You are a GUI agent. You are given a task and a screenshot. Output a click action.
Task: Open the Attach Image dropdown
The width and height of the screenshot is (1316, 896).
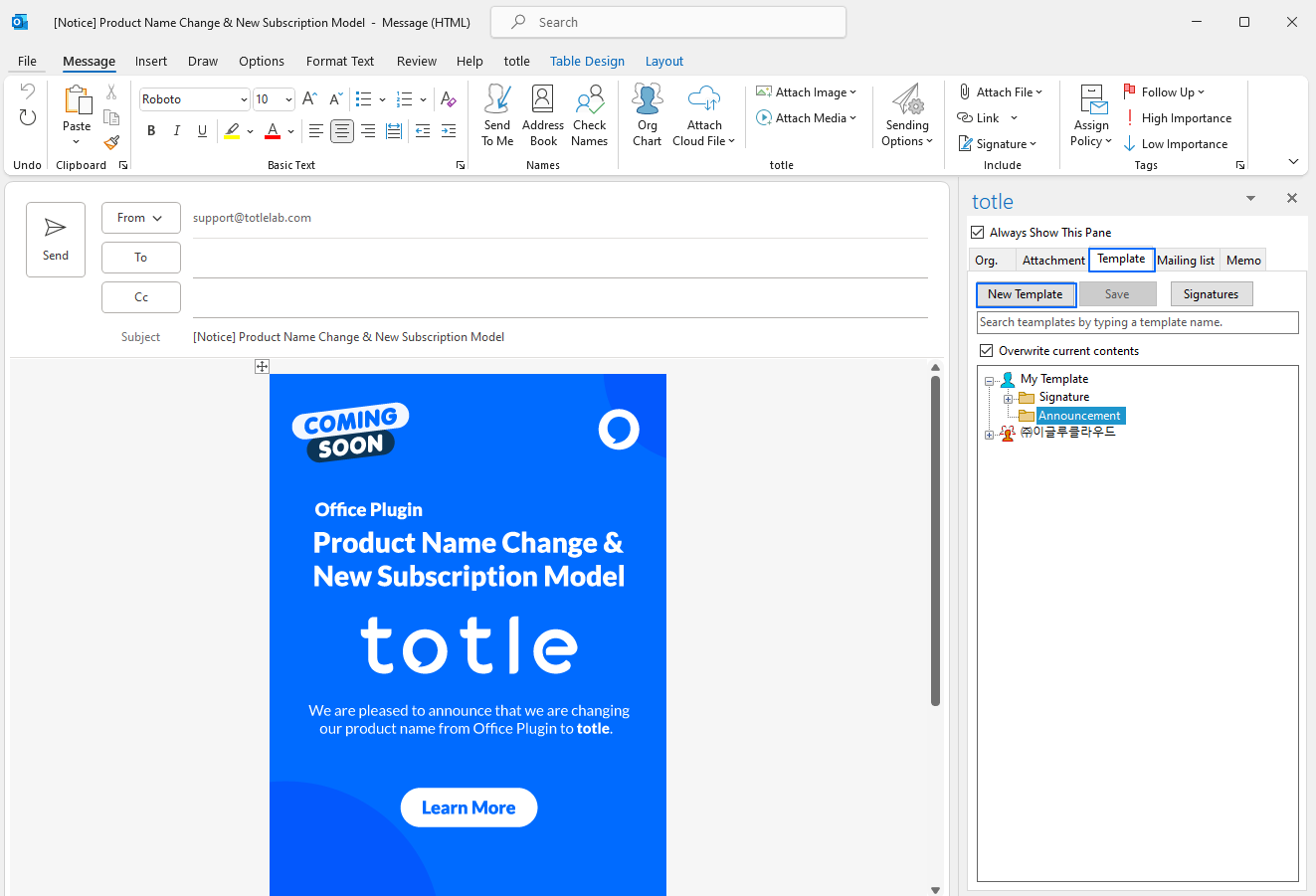(x=806, y=92)
